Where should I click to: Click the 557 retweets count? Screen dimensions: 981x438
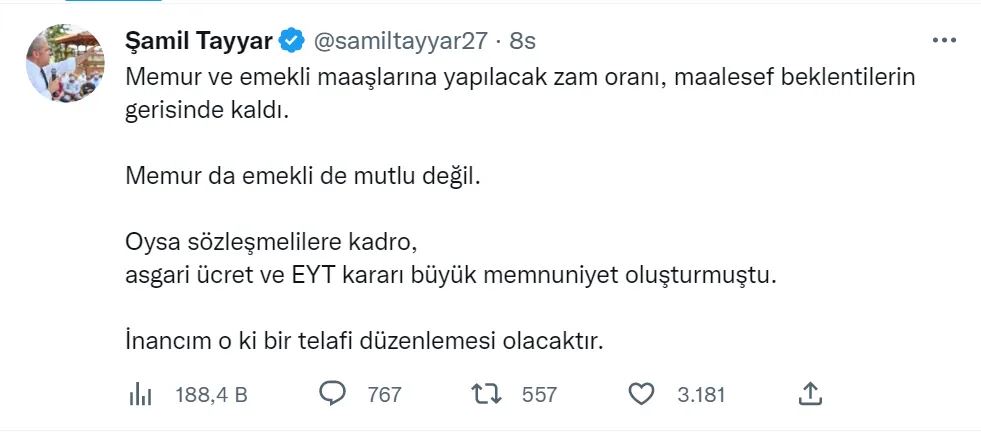click(539, 395)
